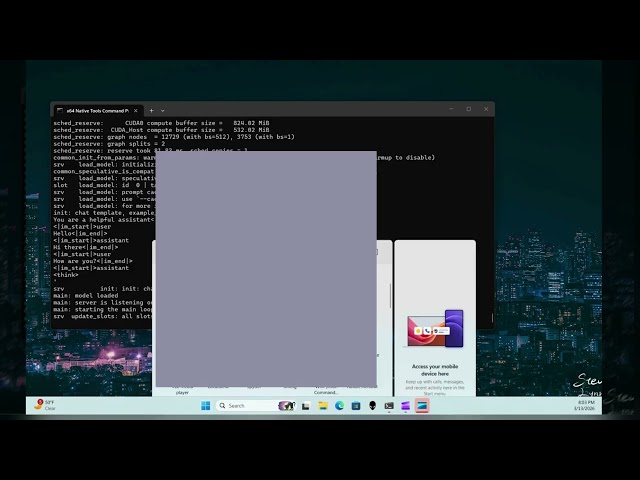The height and width of the screenshot is (480, 640).
Task: Close the terminal window
Action: (x=486, y=109)
